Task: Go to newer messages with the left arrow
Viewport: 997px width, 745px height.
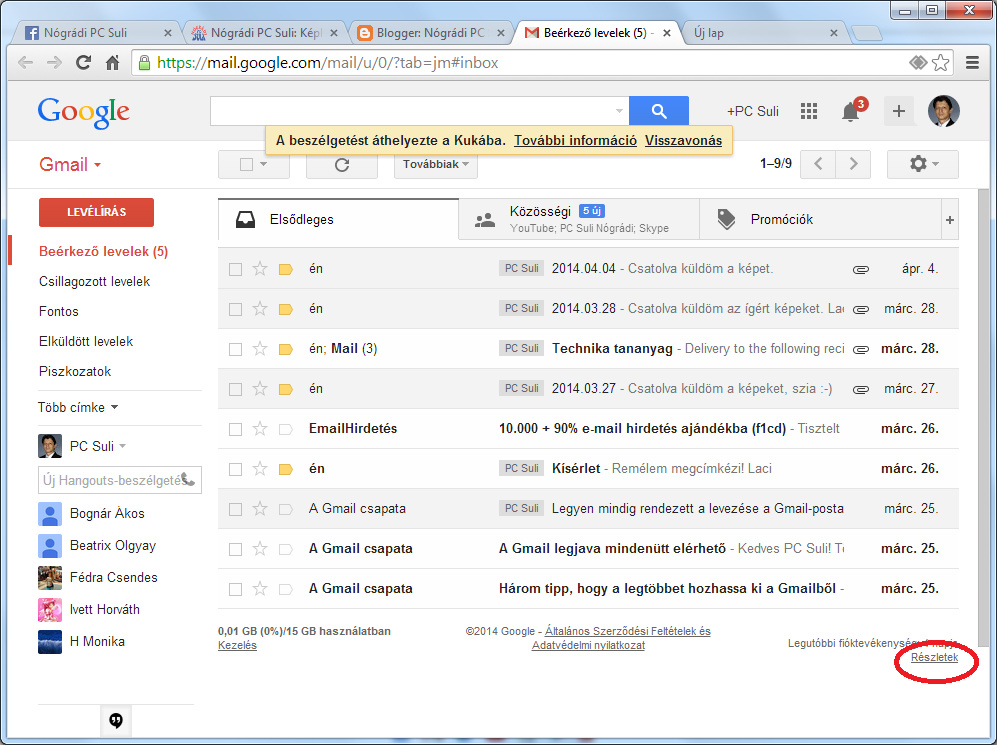Action: pyautogui.click(x=818, y=164)
